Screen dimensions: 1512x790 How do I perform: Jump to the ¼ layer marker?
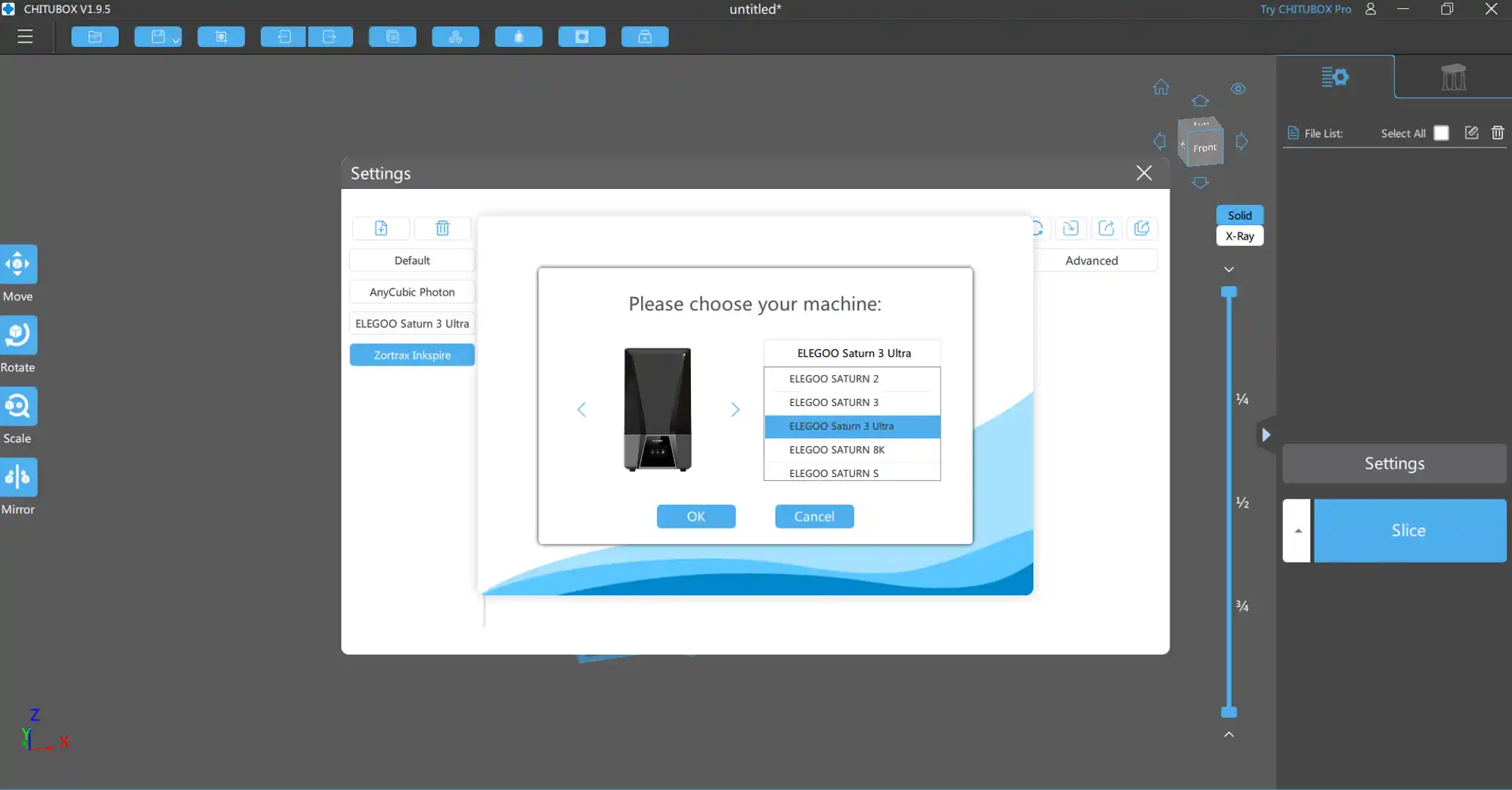[1241, 398]
